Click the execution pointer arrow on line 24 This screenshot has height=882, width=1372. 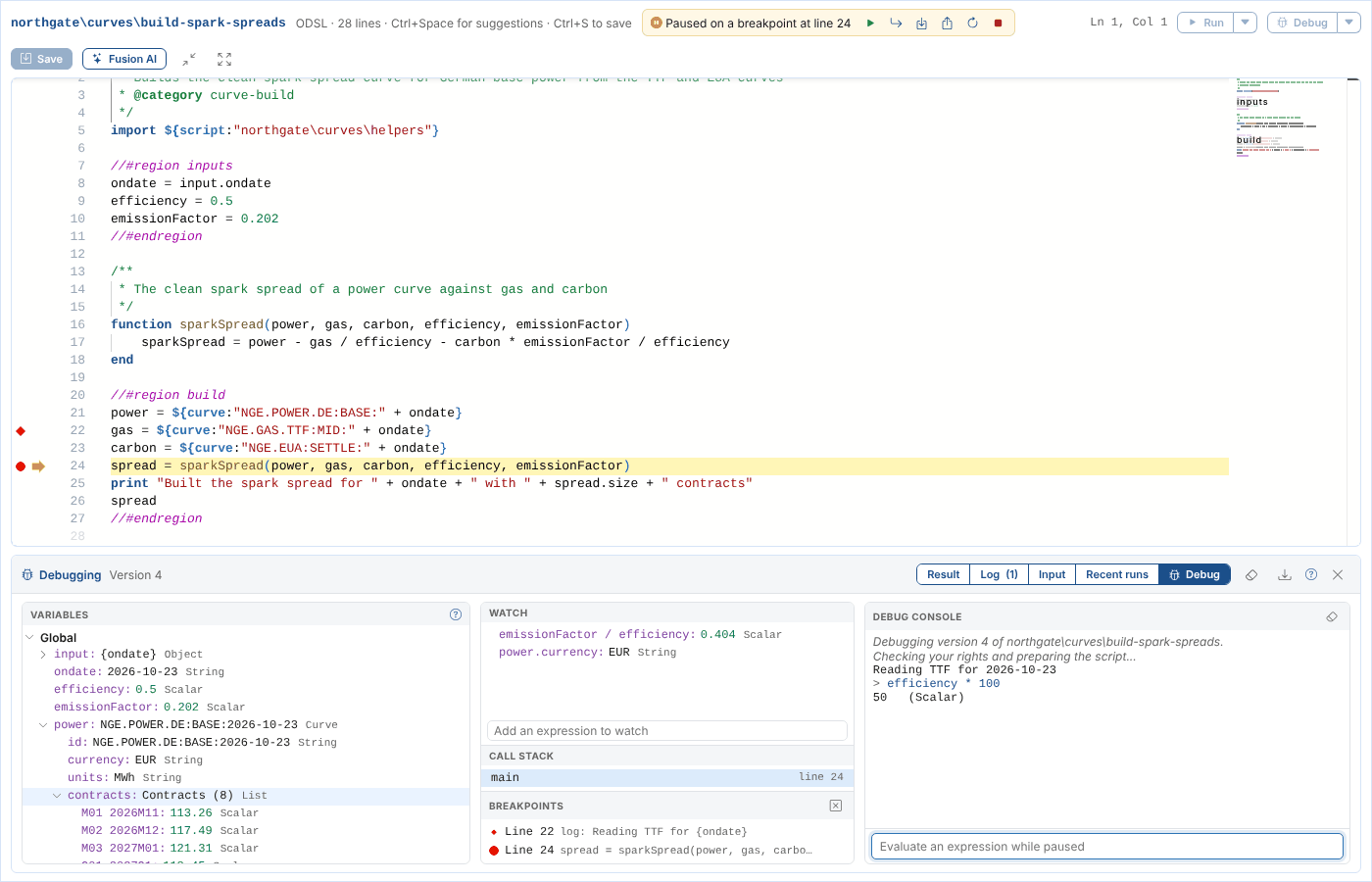39,465
